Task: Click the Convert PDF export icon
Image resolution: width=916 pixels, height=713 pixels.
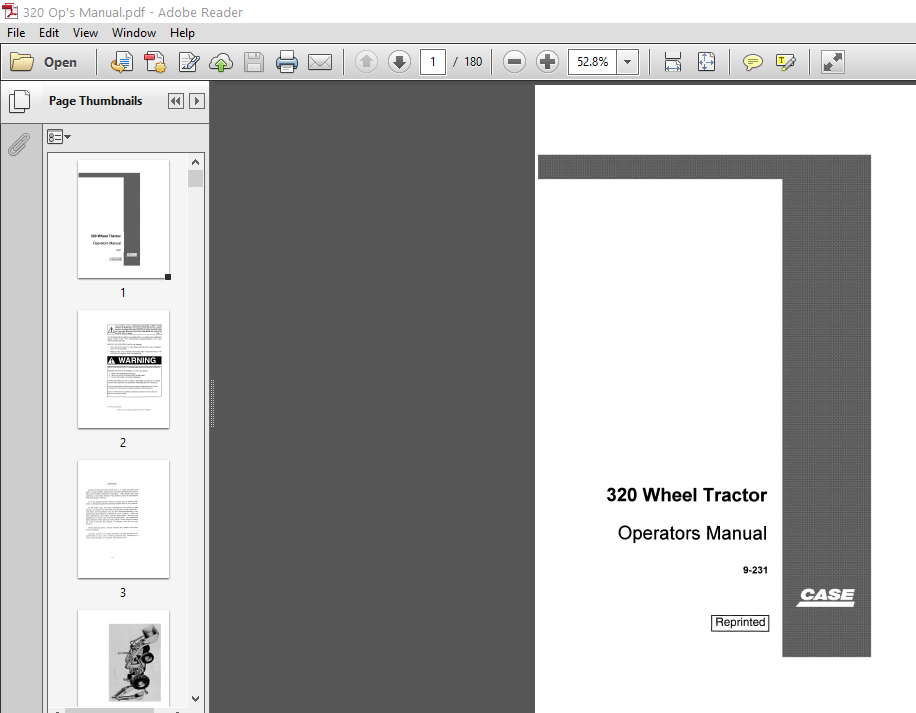Action: [x=122, y=62]
